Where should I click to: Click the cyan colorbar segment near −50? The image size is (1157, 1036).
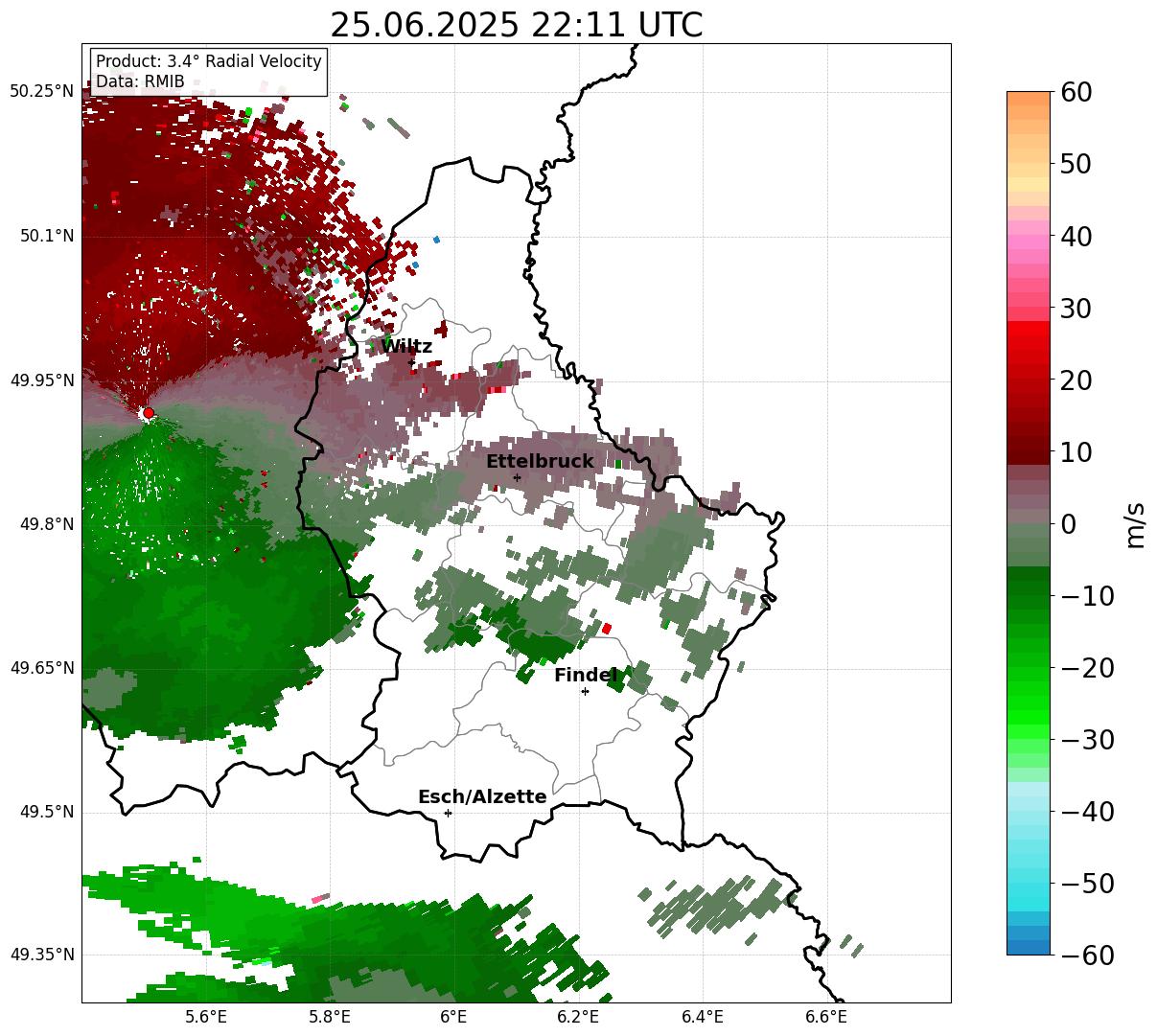tap(1029, 889)
